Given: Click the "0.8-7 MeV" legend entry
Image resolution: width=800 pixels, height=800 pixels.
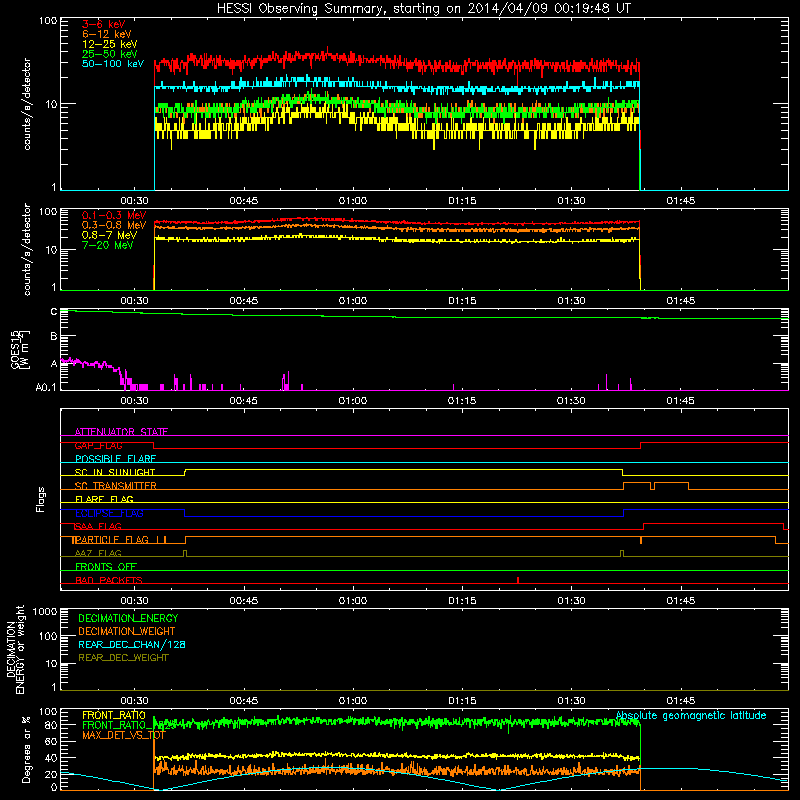Looking at the screenshot, I should (109, 235).
